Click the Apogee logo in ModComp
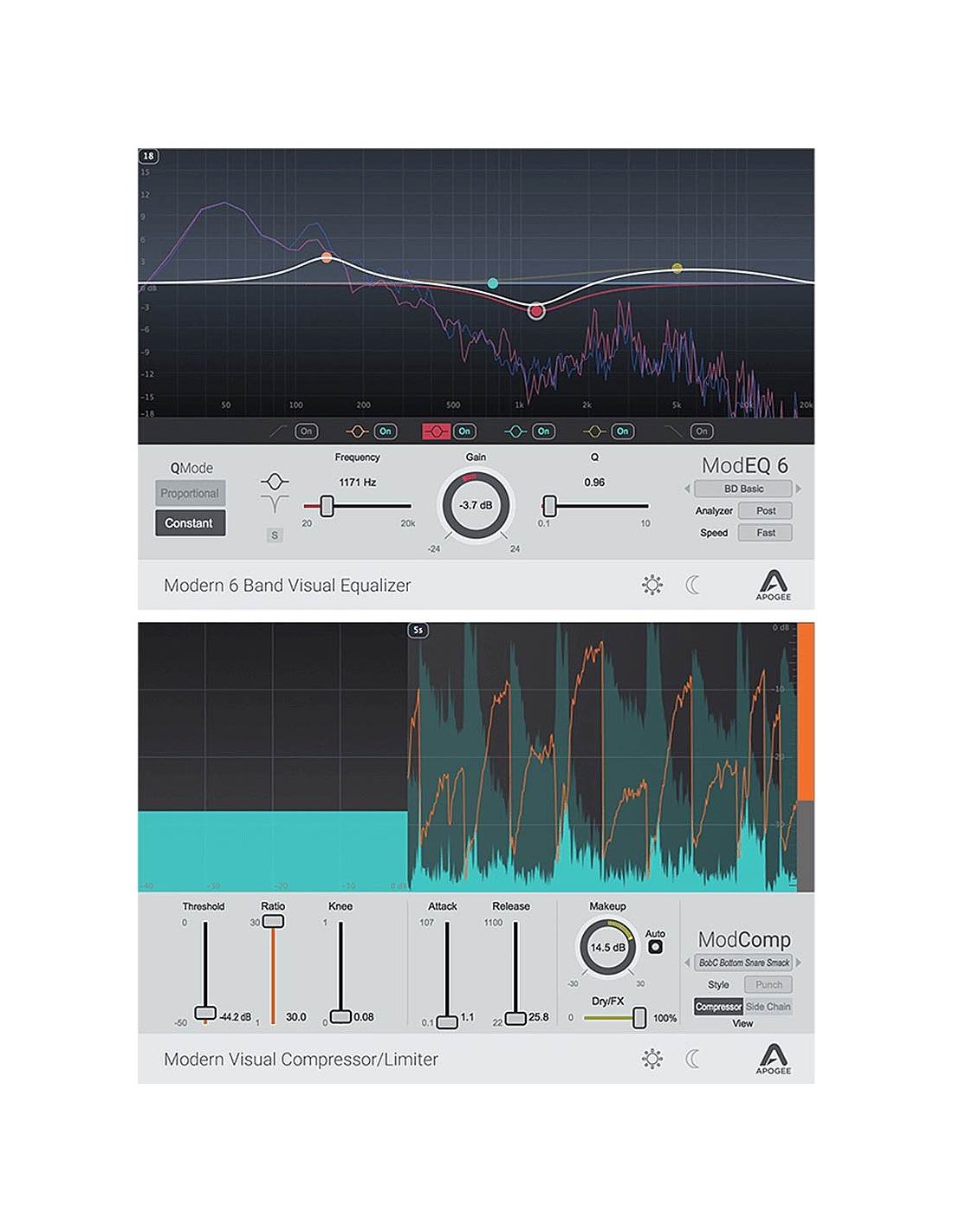 (773, 1059)
